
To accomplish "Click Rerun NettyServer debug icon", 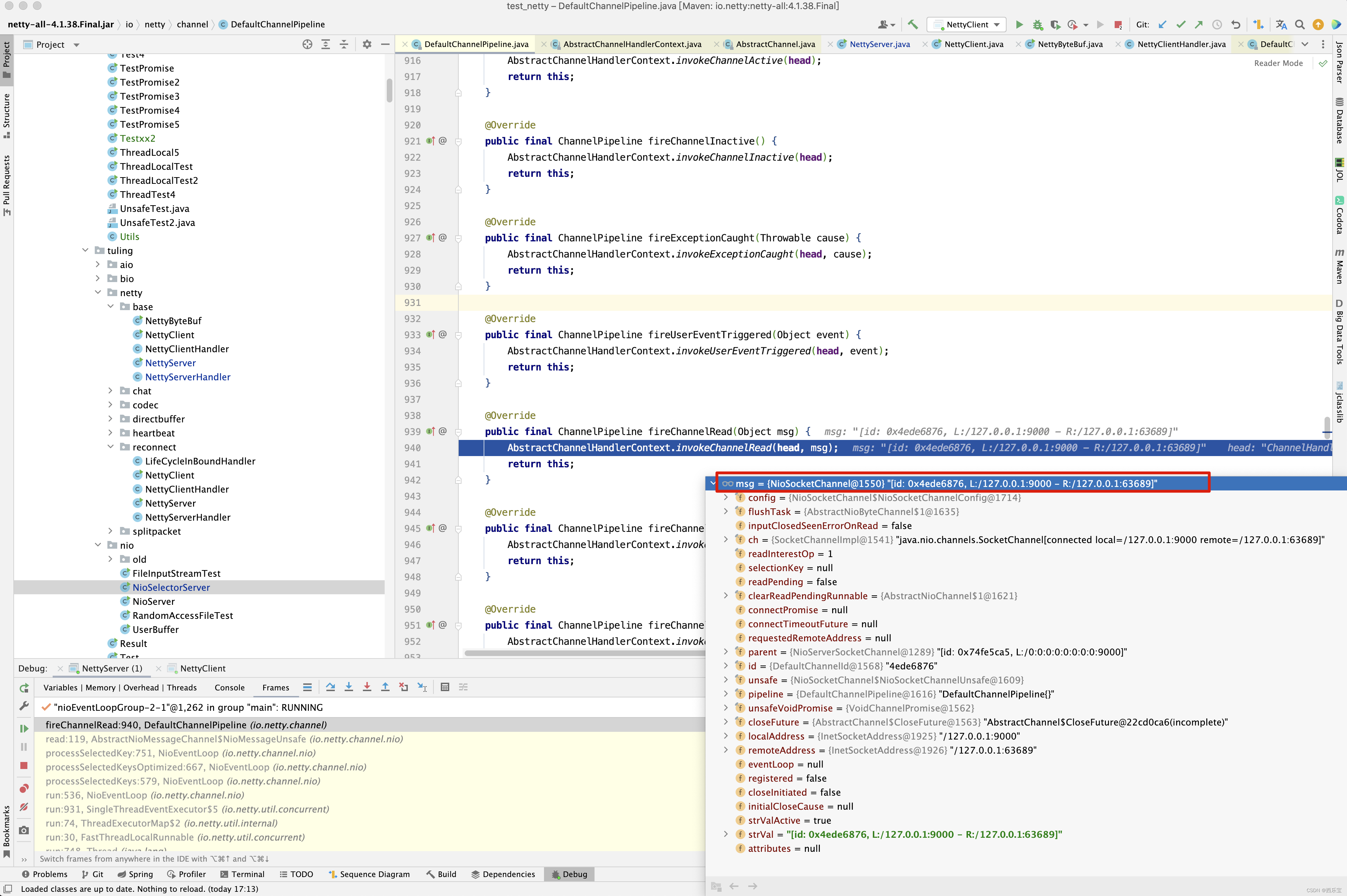I will (24, 688).
